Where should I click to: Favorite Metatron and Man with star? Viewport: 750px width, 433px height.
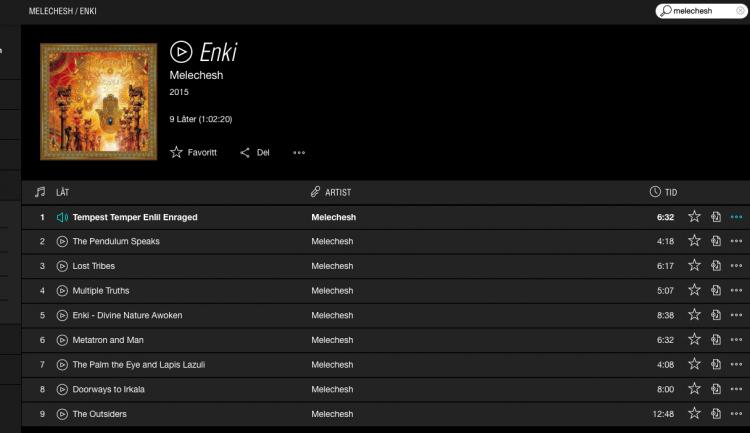(694, 339)
